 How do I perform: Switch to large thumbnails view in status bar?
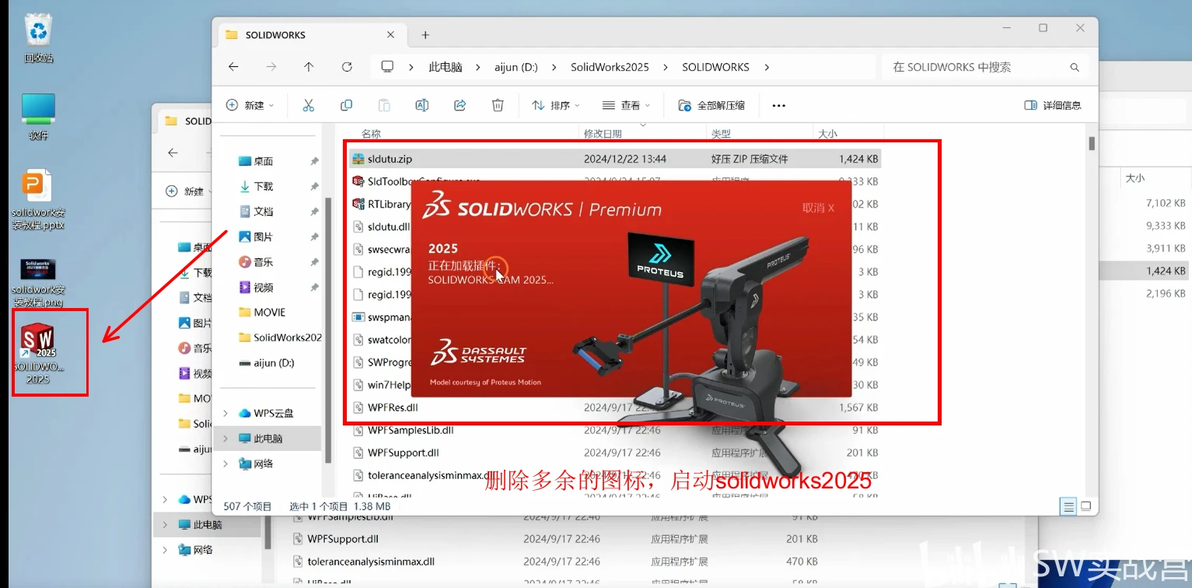coord(1086,506)
